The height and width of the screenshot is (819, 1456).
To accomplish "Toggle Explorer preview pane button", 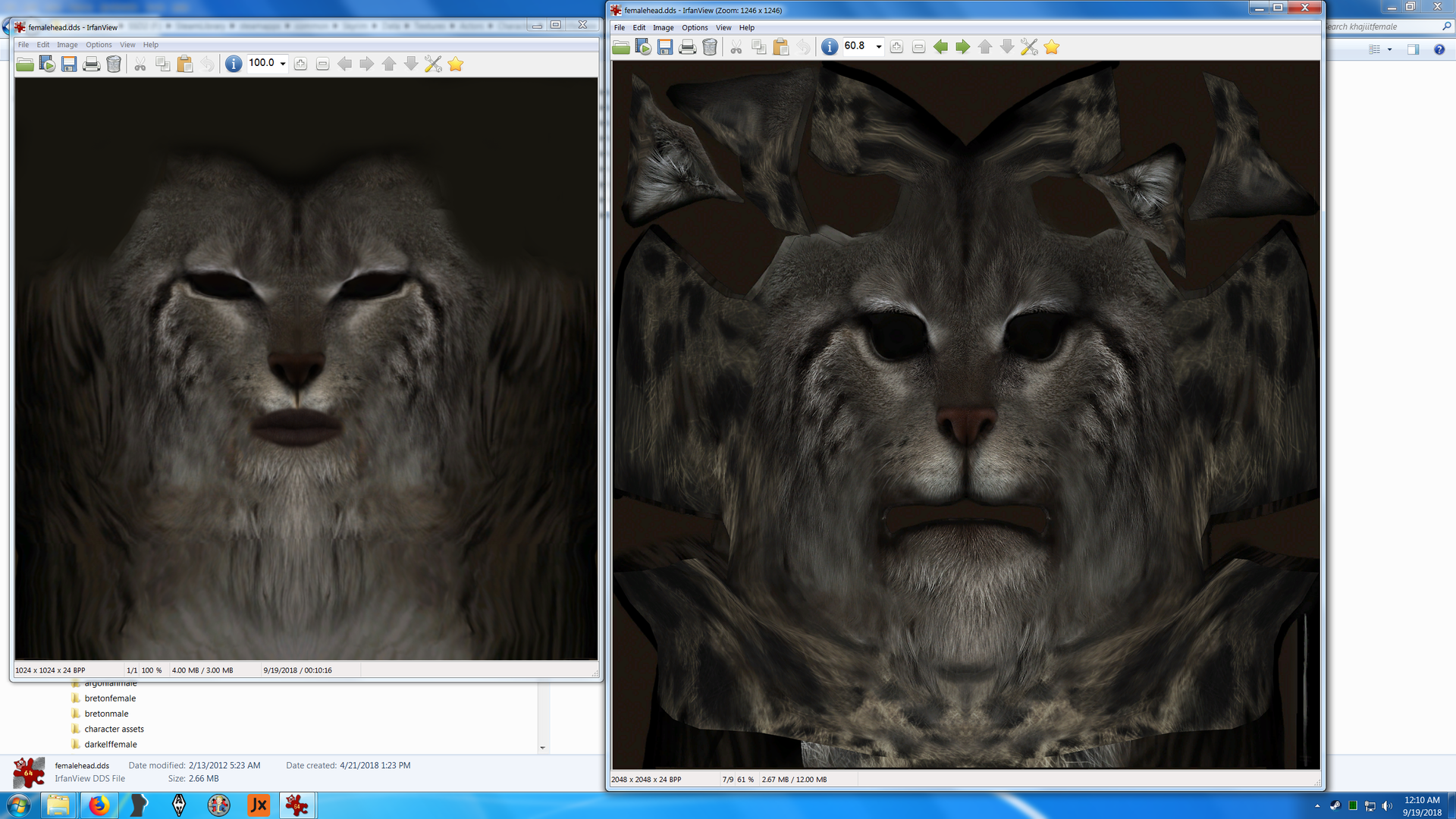I will point(1413,49).
